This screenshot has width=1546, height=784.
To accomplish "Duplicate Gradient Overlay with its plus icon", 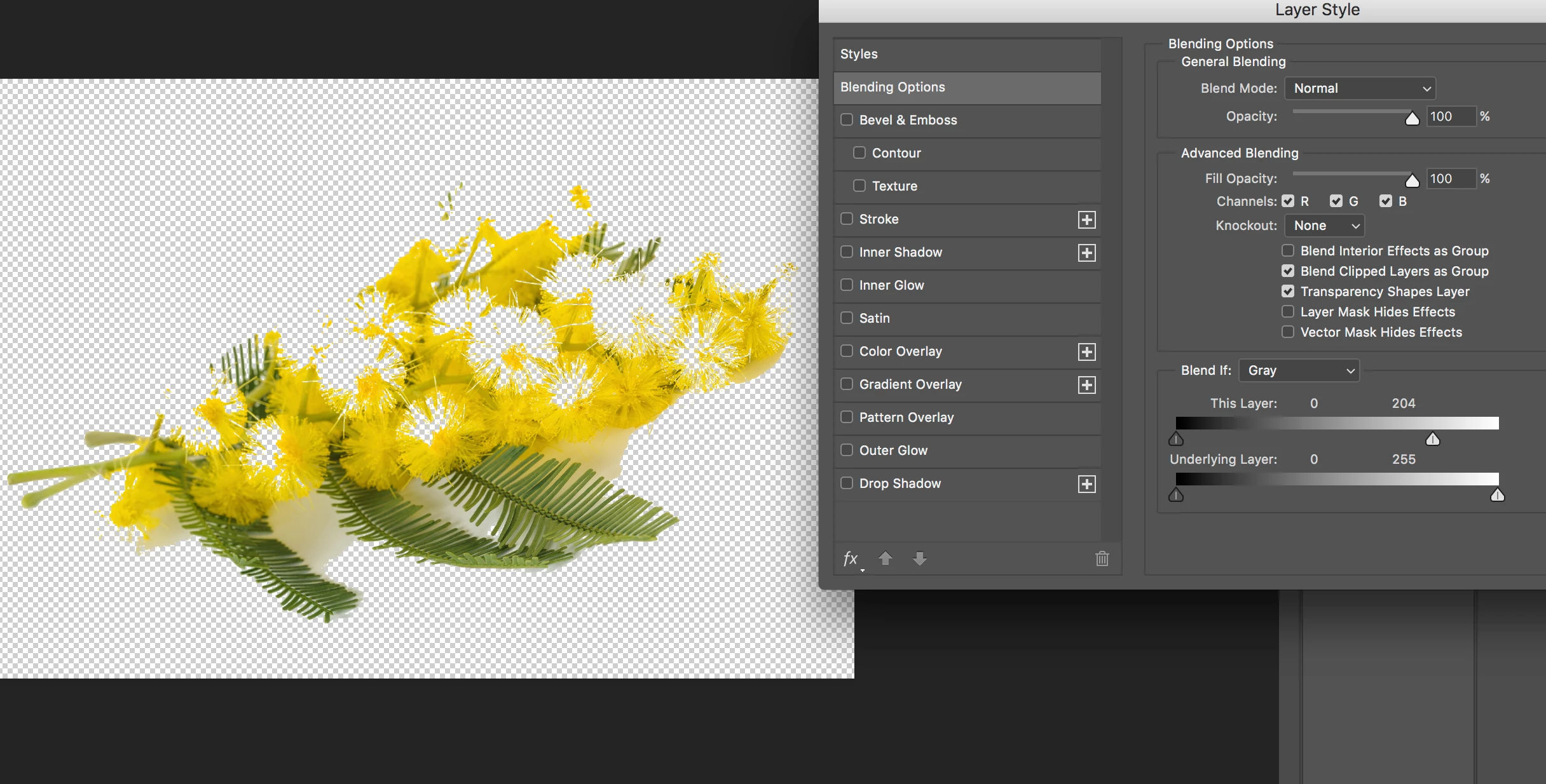I will coord(1086,385).
